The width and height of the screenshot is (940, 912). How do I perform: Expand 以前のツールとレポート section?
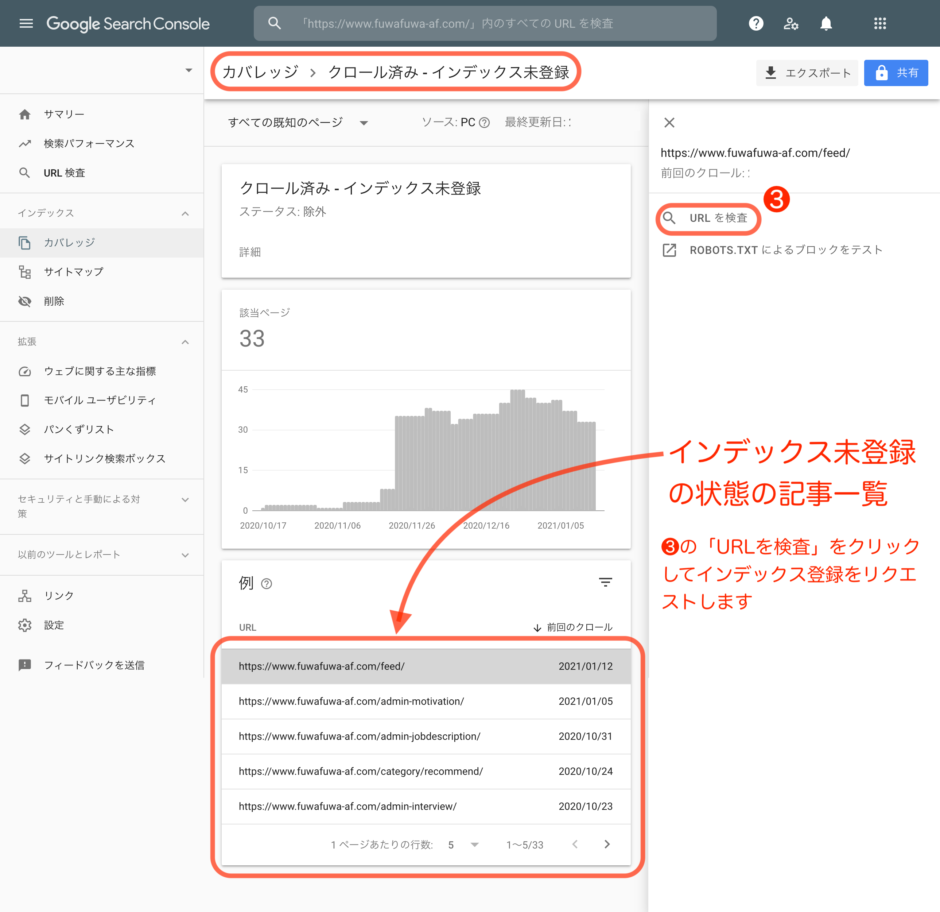pos(185,555)
